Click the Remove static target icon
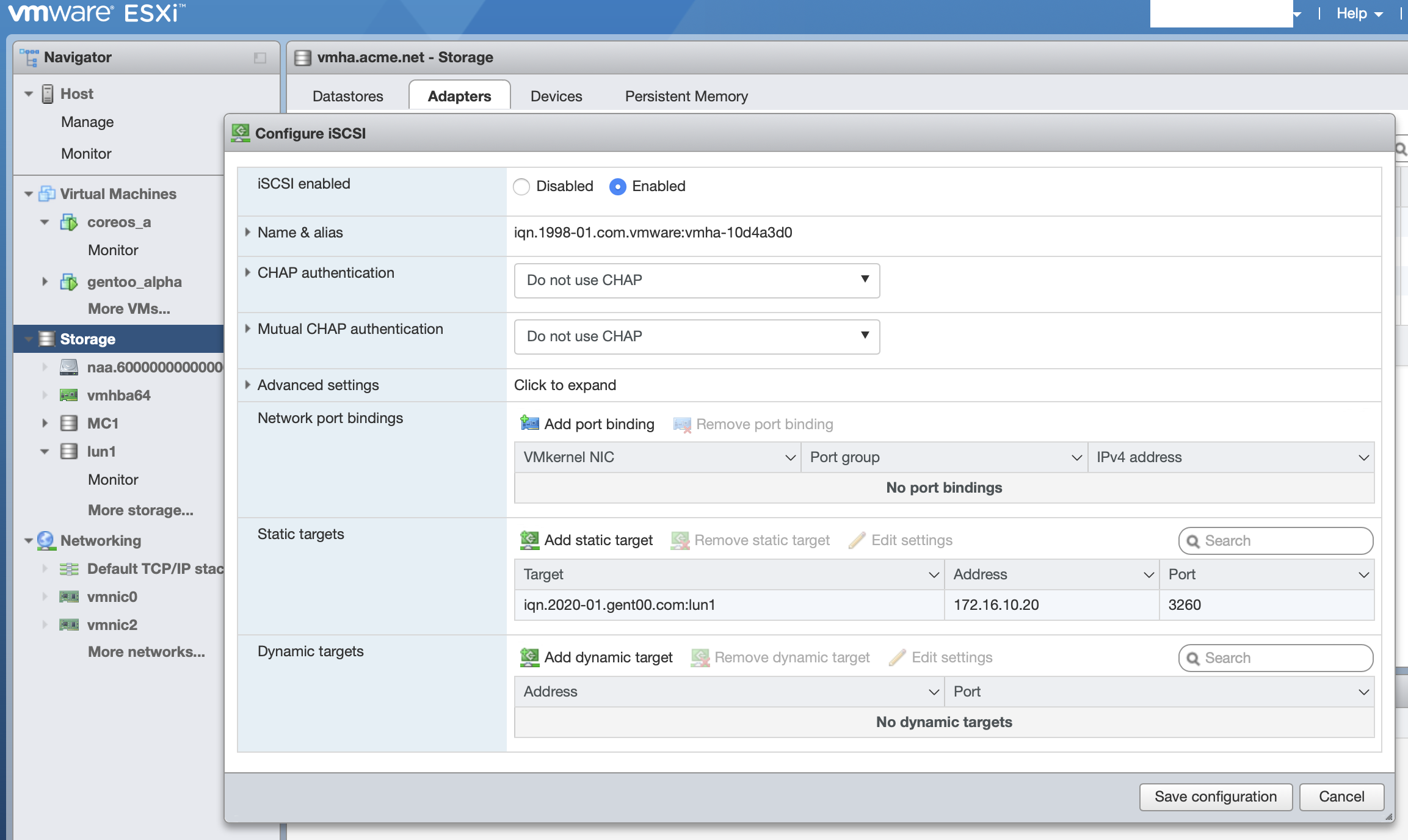Screen dimensions: 1408x840 tap(680, 540)
